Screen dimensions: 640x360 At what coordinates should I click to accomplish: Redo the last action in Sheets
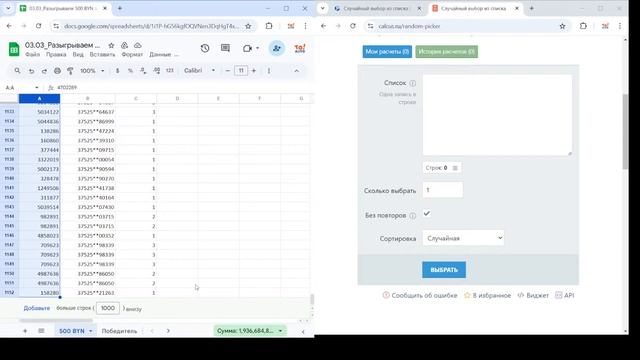tap(44, 71)
